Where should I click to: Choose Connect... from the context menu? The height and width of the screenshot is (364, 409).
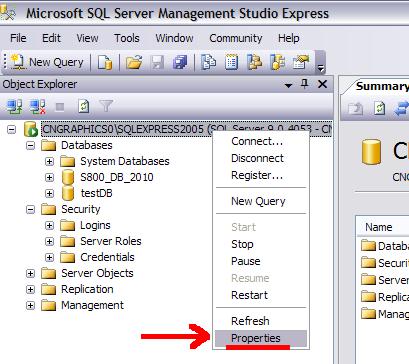[x=261, y=141]
